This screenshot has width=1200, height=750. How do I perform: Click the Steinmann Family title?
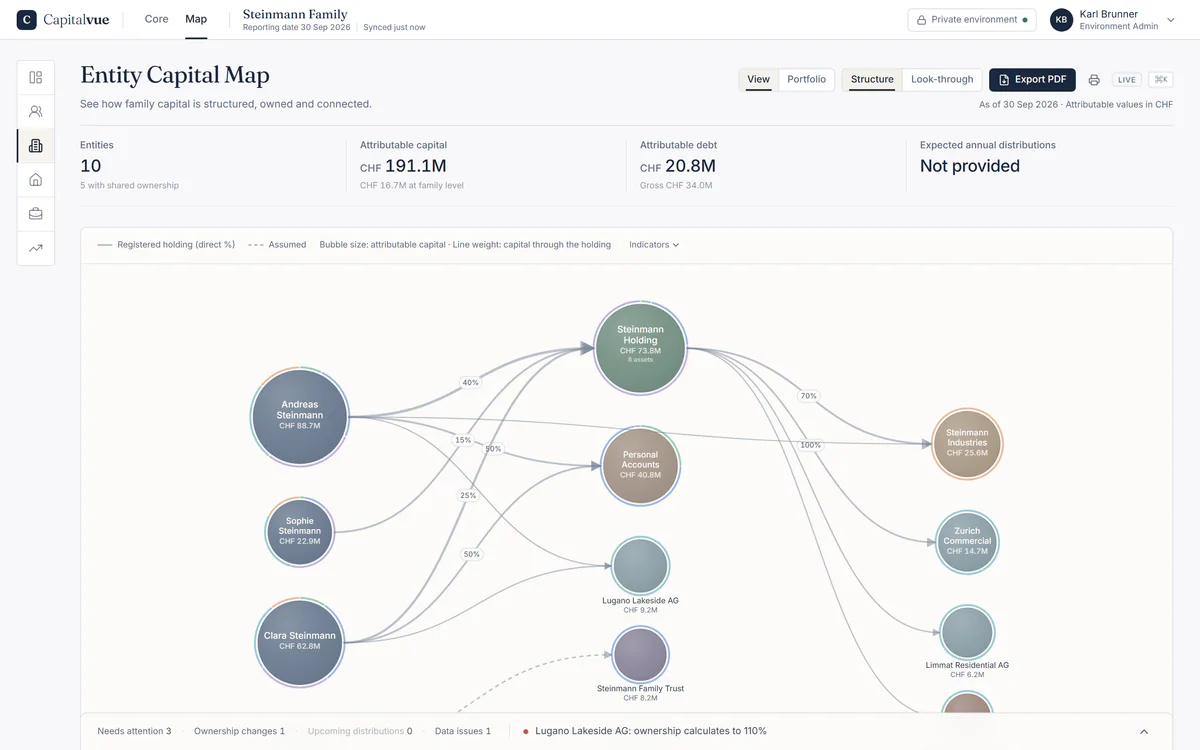(x=295, y=14)
